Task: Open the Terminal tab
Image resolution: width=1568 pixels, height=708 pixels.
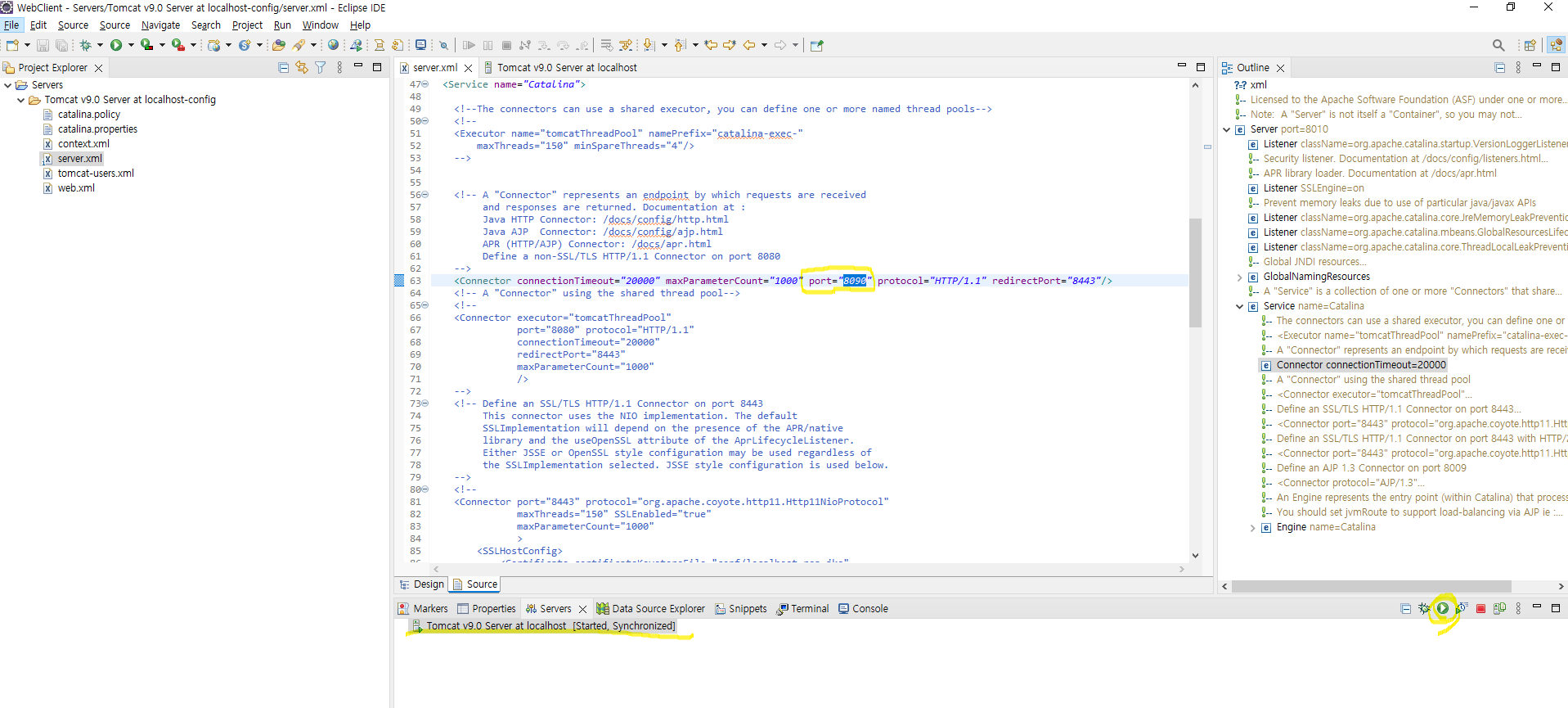Action: (x=802, y=608)
